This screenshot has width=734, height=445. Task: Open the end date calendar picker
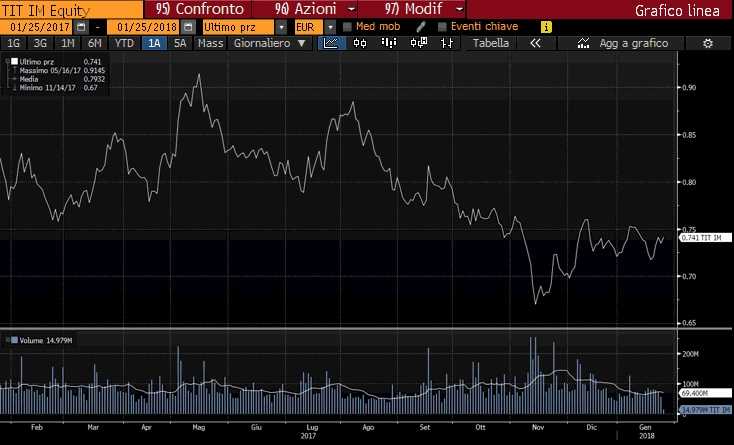tap(188, 27)
